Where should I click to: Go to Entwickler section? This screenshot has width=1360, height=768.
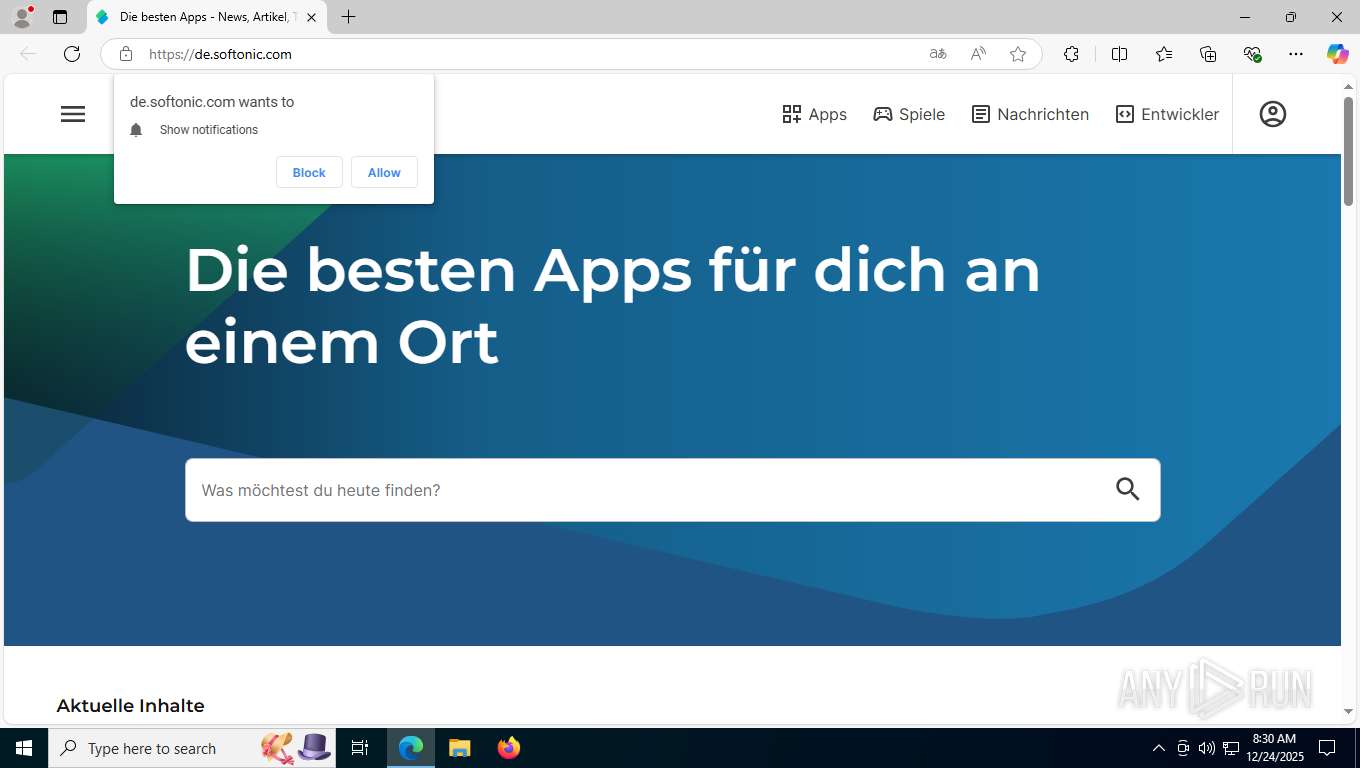point(1167,114)
